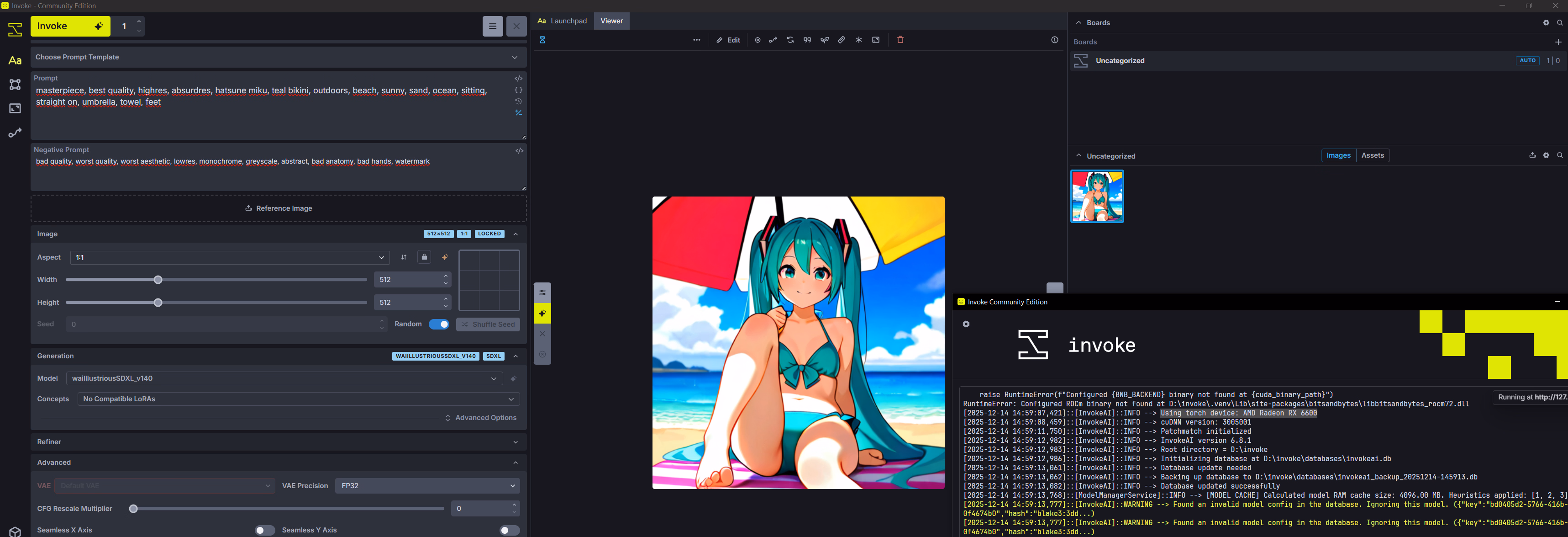Click the seedling reuse seed icon
Viewport: 1568px width, 537px height.
tap(824, 40)
